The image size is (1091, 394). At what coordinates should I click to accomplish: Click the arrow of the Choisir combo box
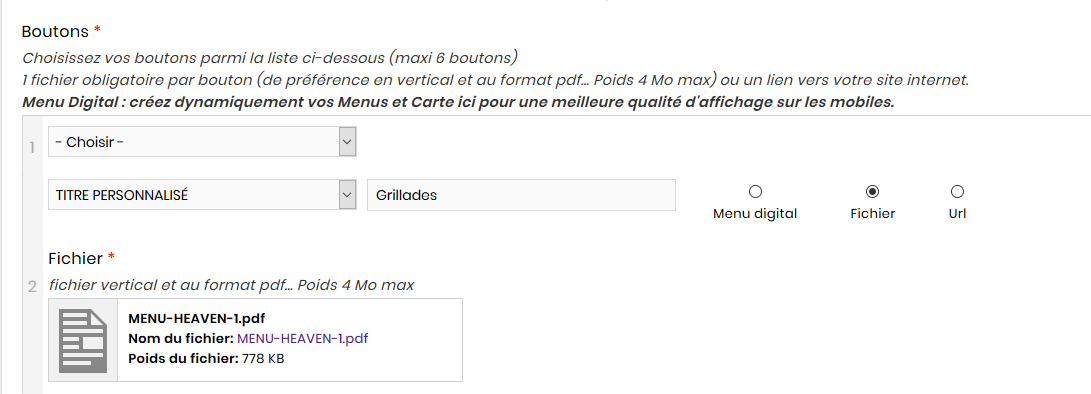point(347,142)
